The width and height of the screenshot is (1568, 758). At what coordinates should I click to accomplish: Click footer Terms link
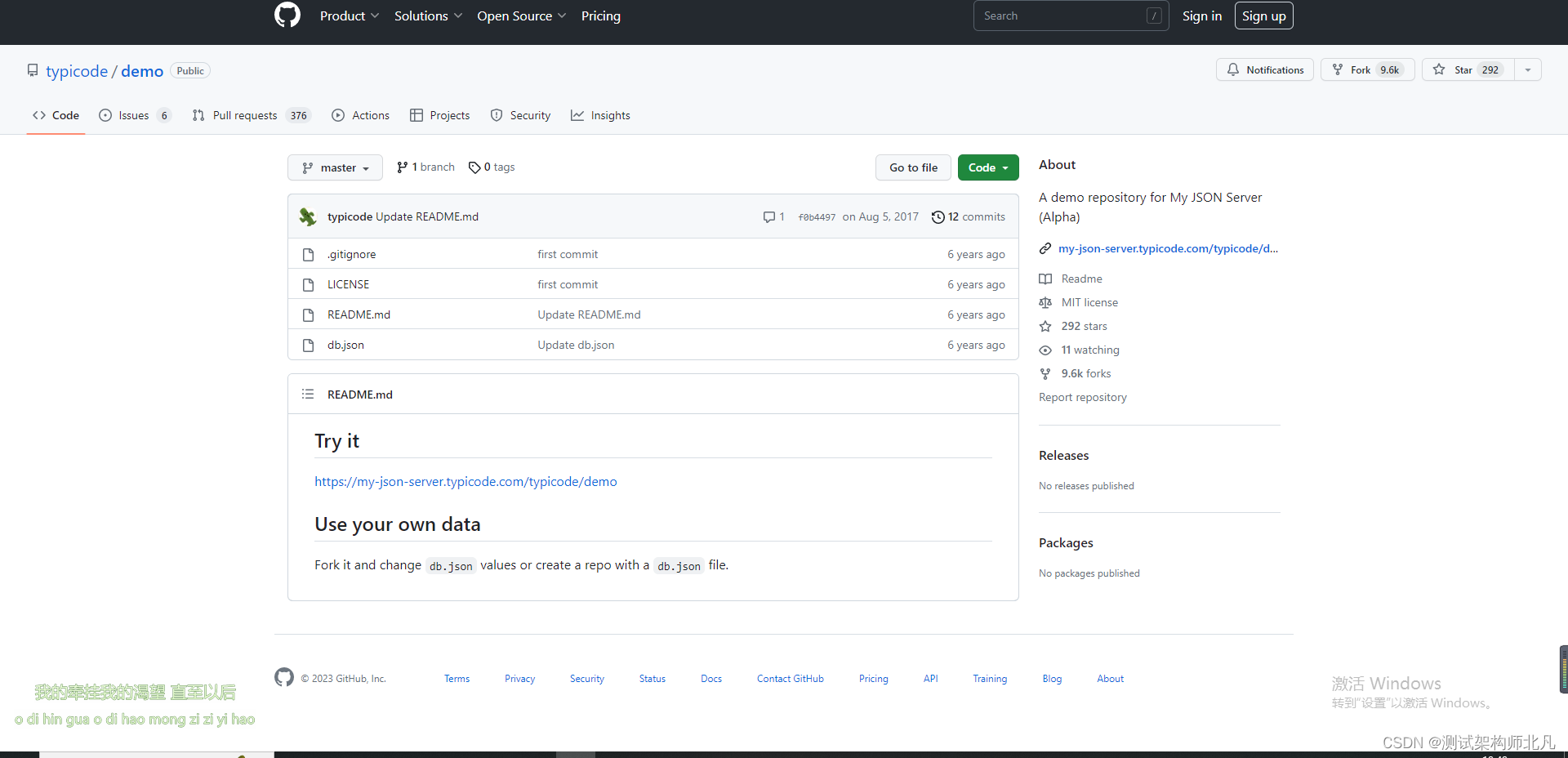pos(457,679)
